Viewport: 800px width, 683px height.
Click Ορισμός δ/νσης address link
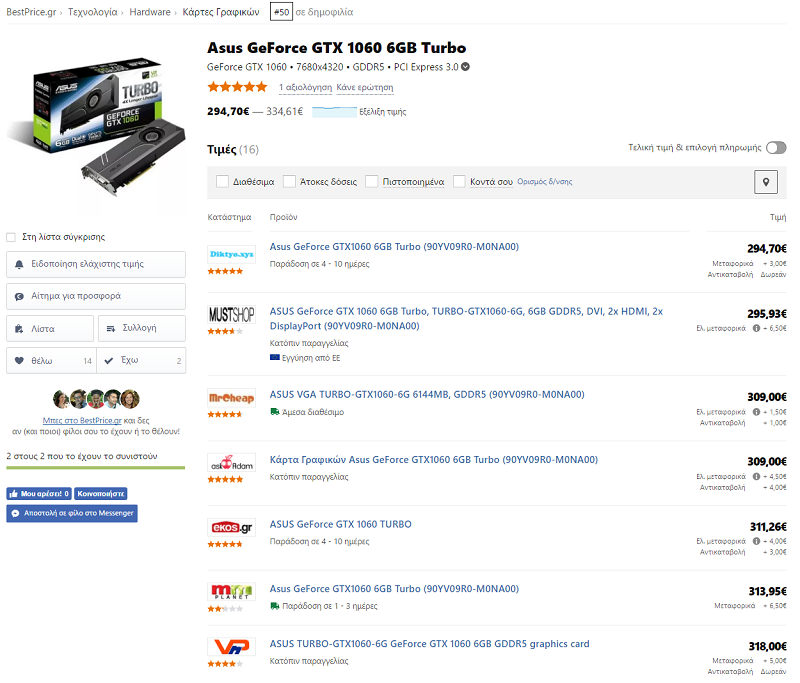tap(545, 182)
